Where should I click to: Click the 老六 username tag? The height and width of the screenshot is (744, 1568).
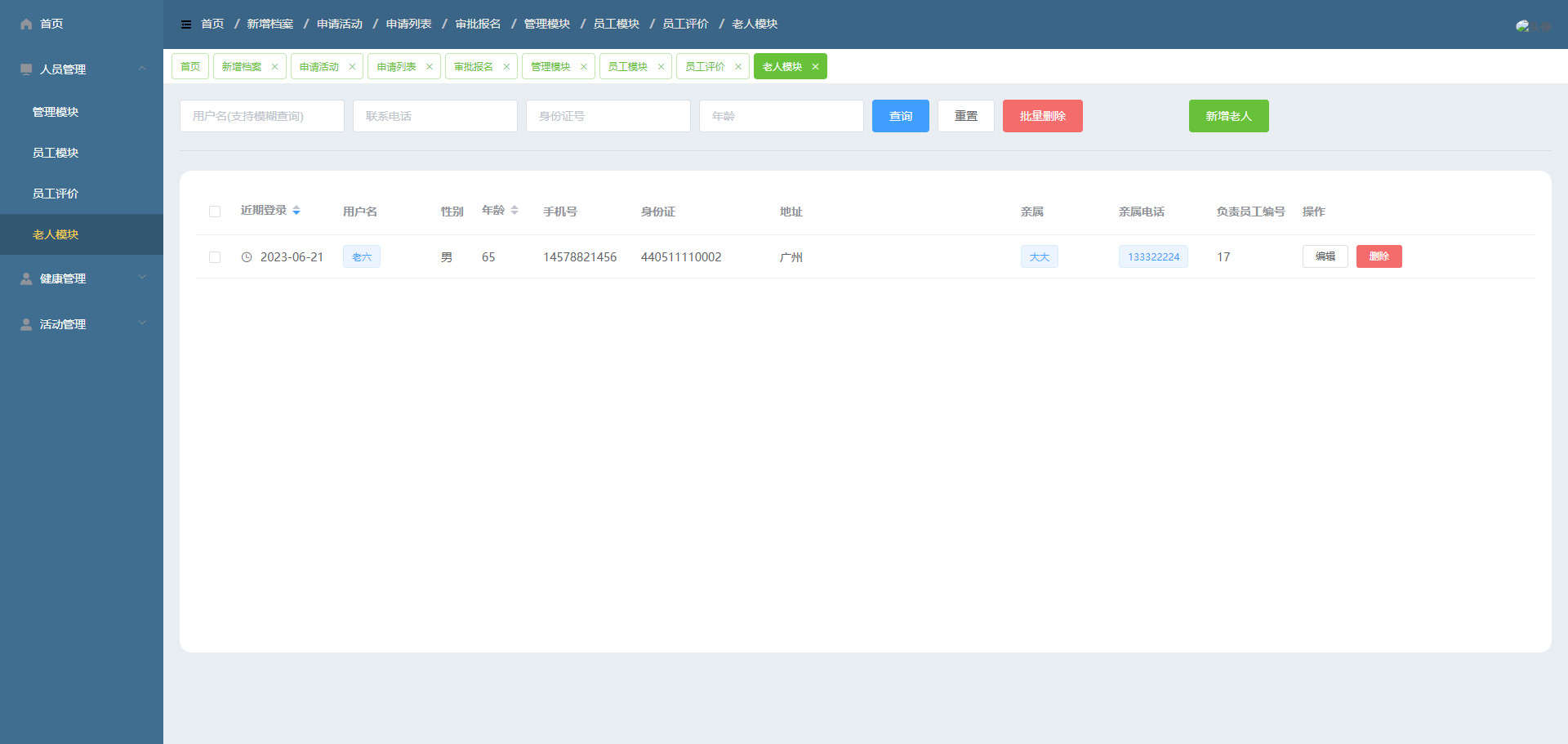pos(362,256)
